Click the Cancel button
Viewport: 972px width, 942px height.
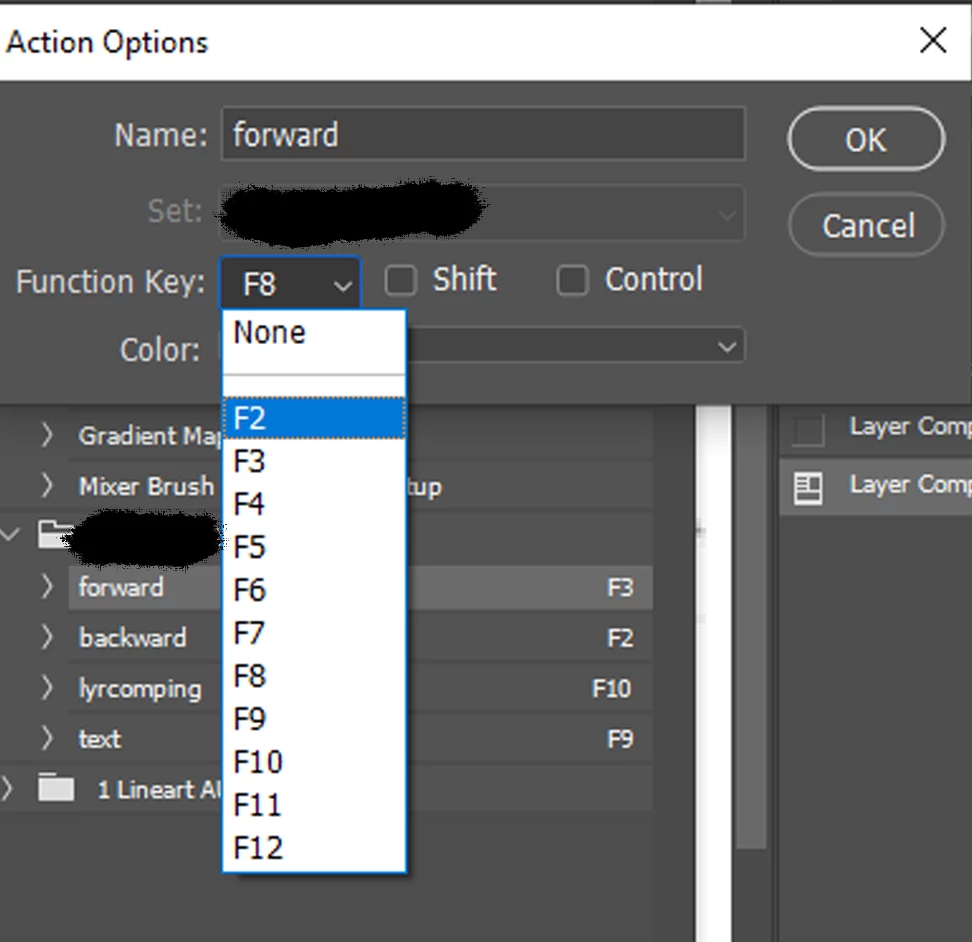pyautogui.click(x=867, y=226)
